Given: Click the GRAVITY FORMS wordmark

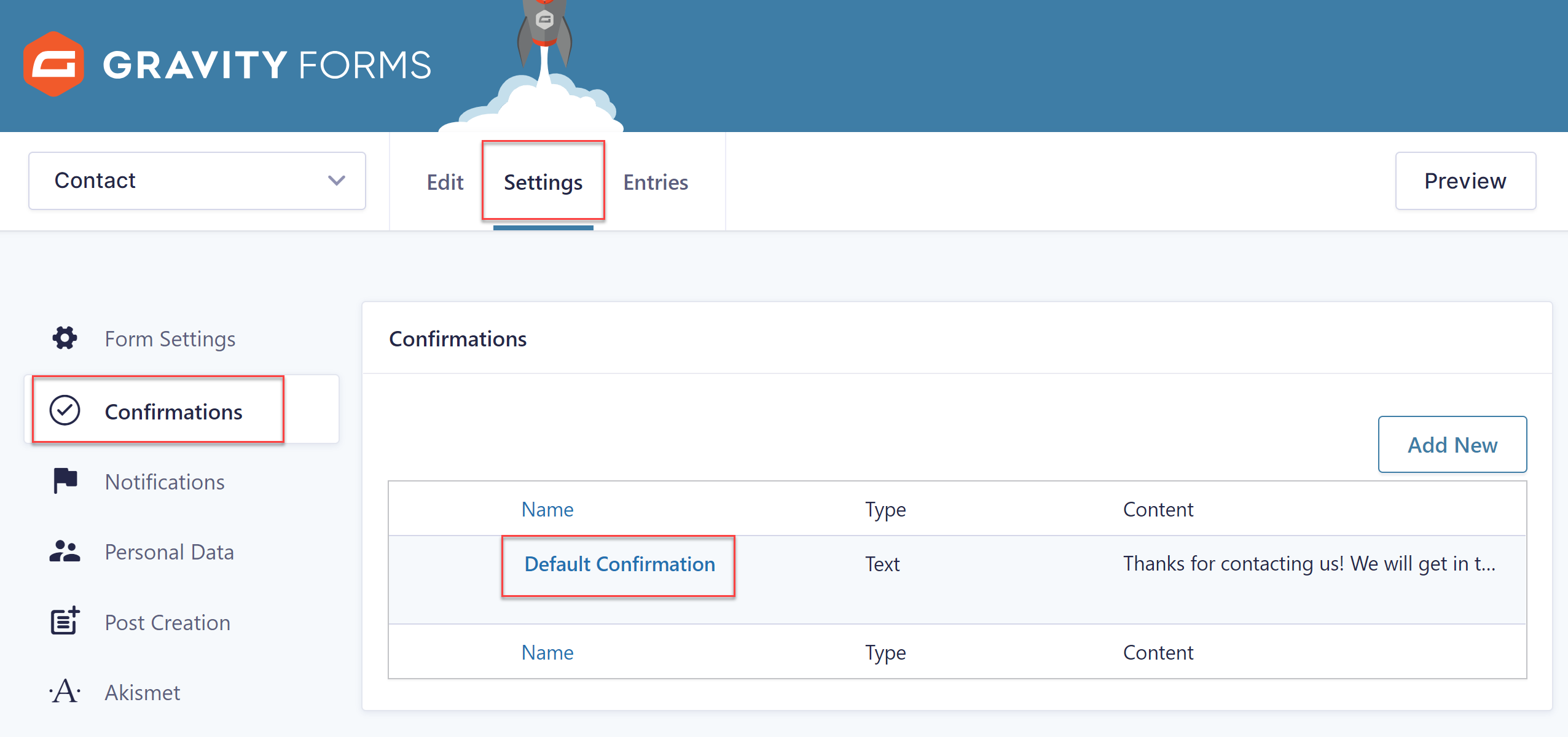Looking at the screenshot, I should click(x=267, y=65).
